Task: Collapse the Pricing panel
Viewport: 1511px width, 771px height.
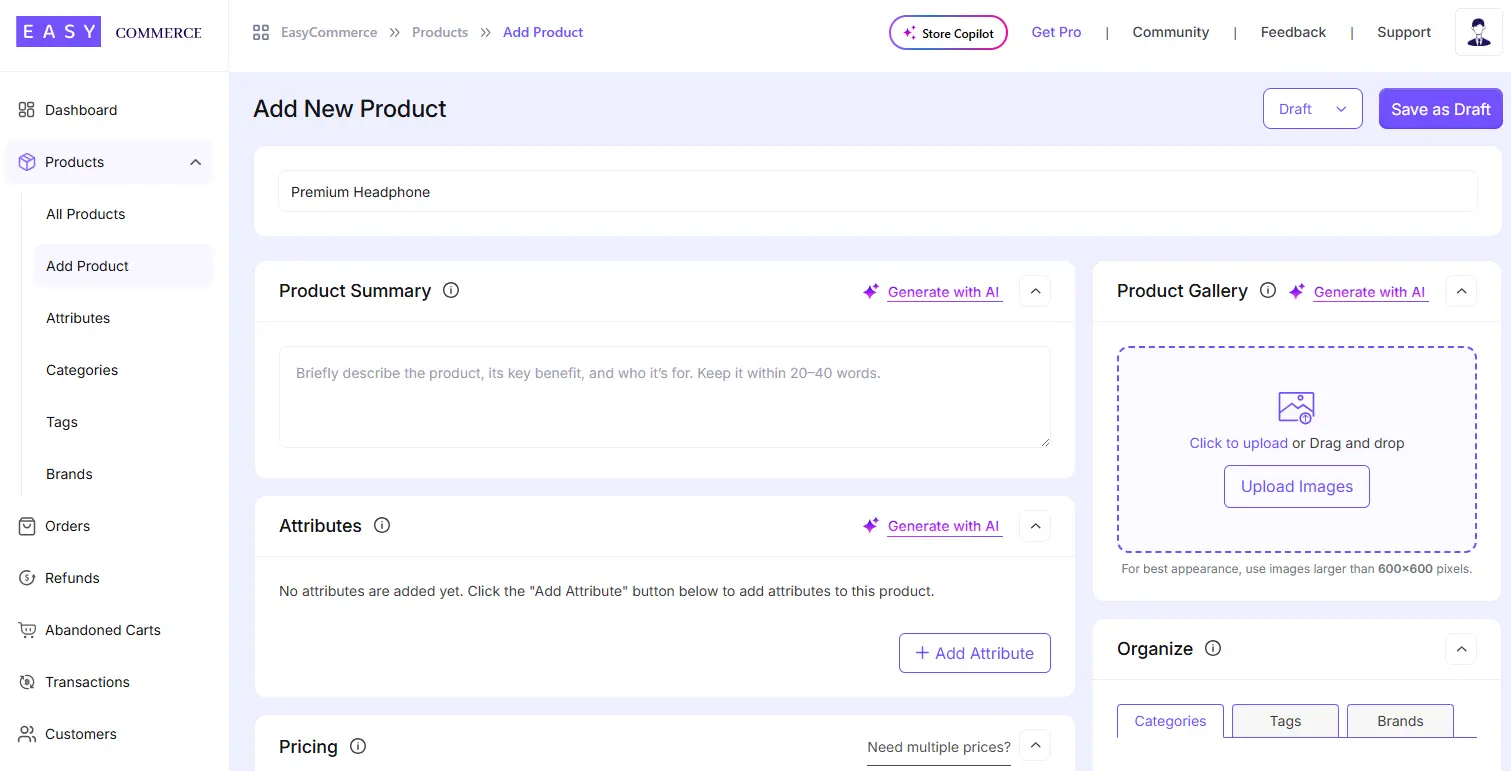Action: (1035, 745)
